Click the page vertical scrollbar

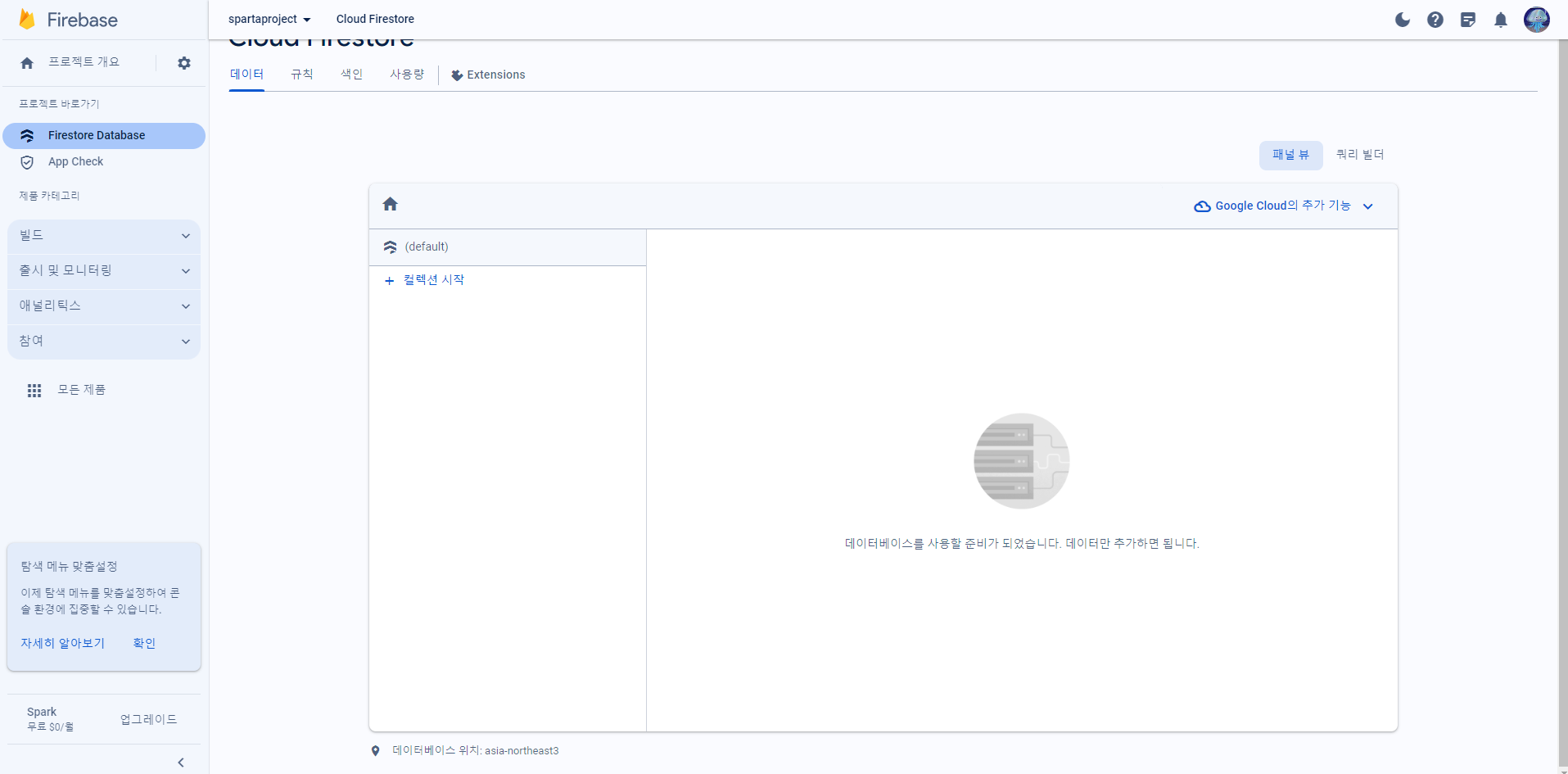click(x=1563, y=401)
